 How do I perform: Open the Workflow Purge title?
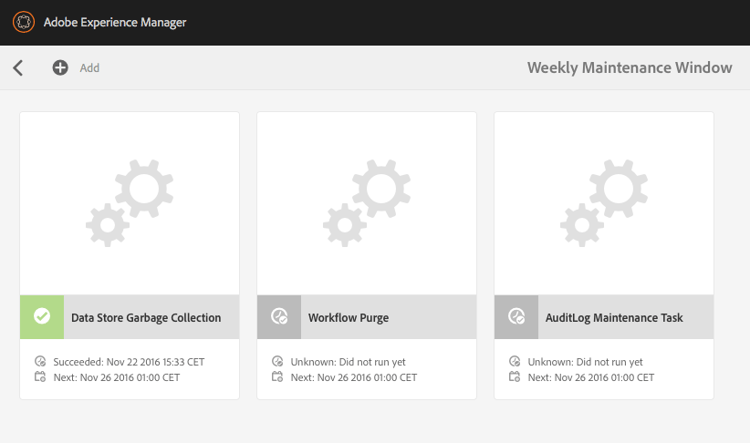(x=348, y=318)
